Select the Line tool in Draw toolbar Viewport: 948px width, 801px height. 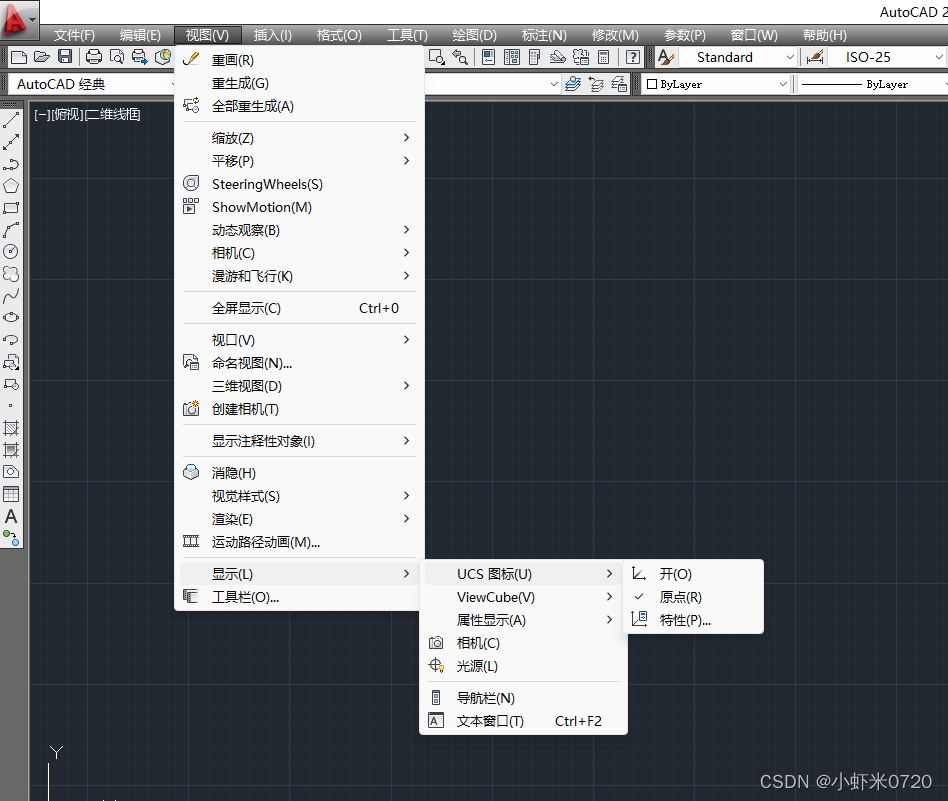(11, 120)
